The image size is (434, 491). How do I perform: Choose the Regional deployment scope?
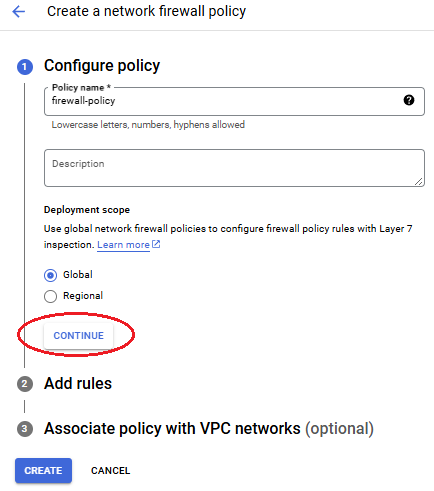50,296
